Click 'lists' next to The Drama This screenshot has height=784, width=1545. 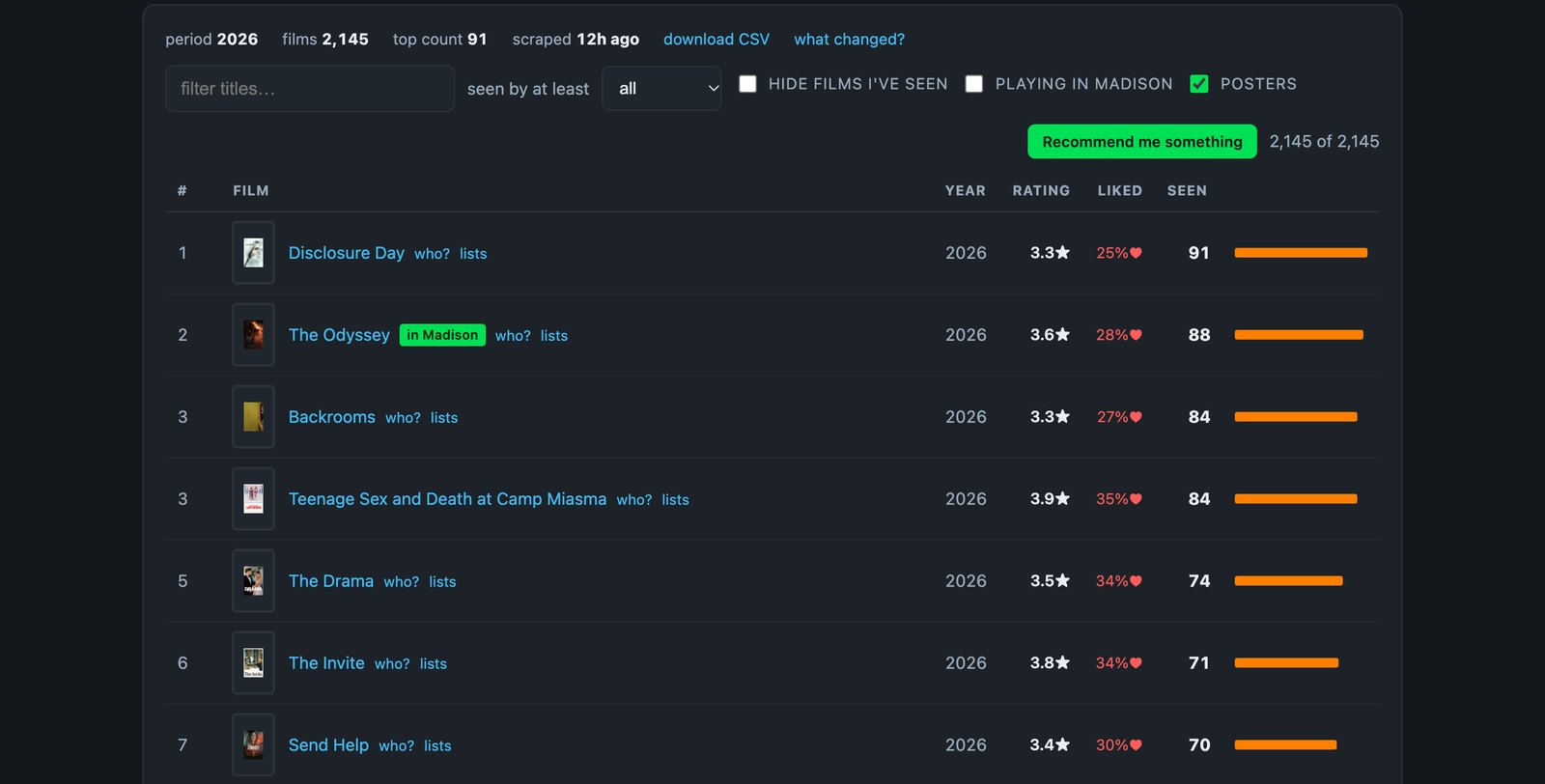click(442, 582)
